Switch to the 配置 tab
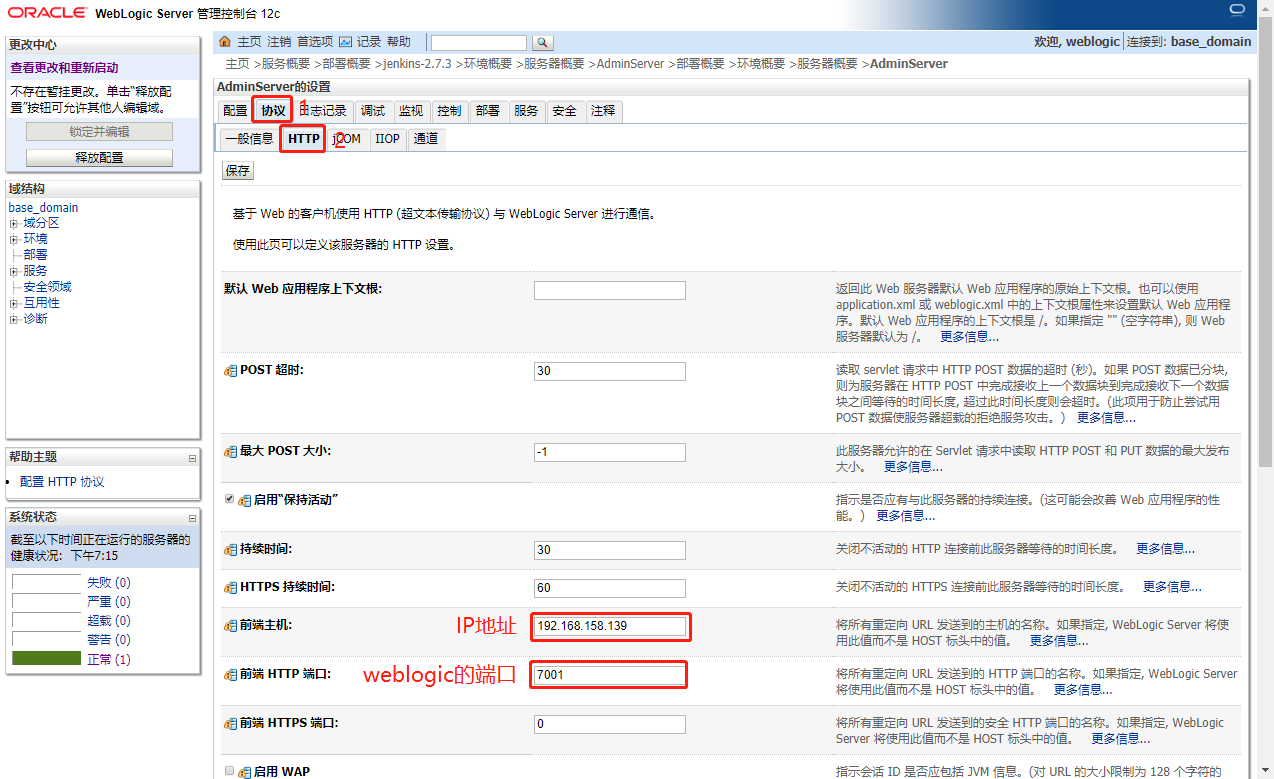 235,111
